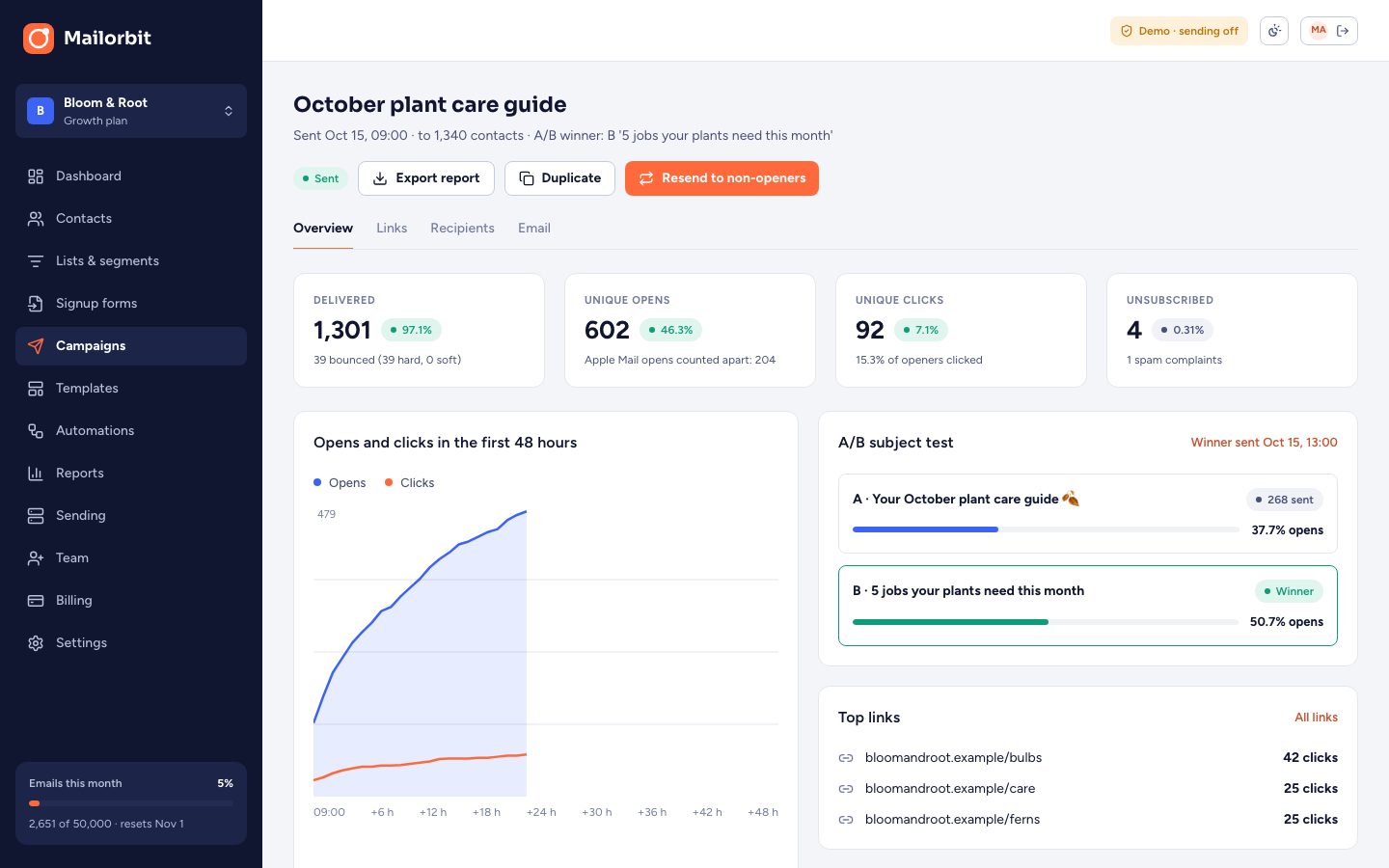Click the green Sent status badge
The width and height of the screenshot is (1389, 868).
point(320,178)
